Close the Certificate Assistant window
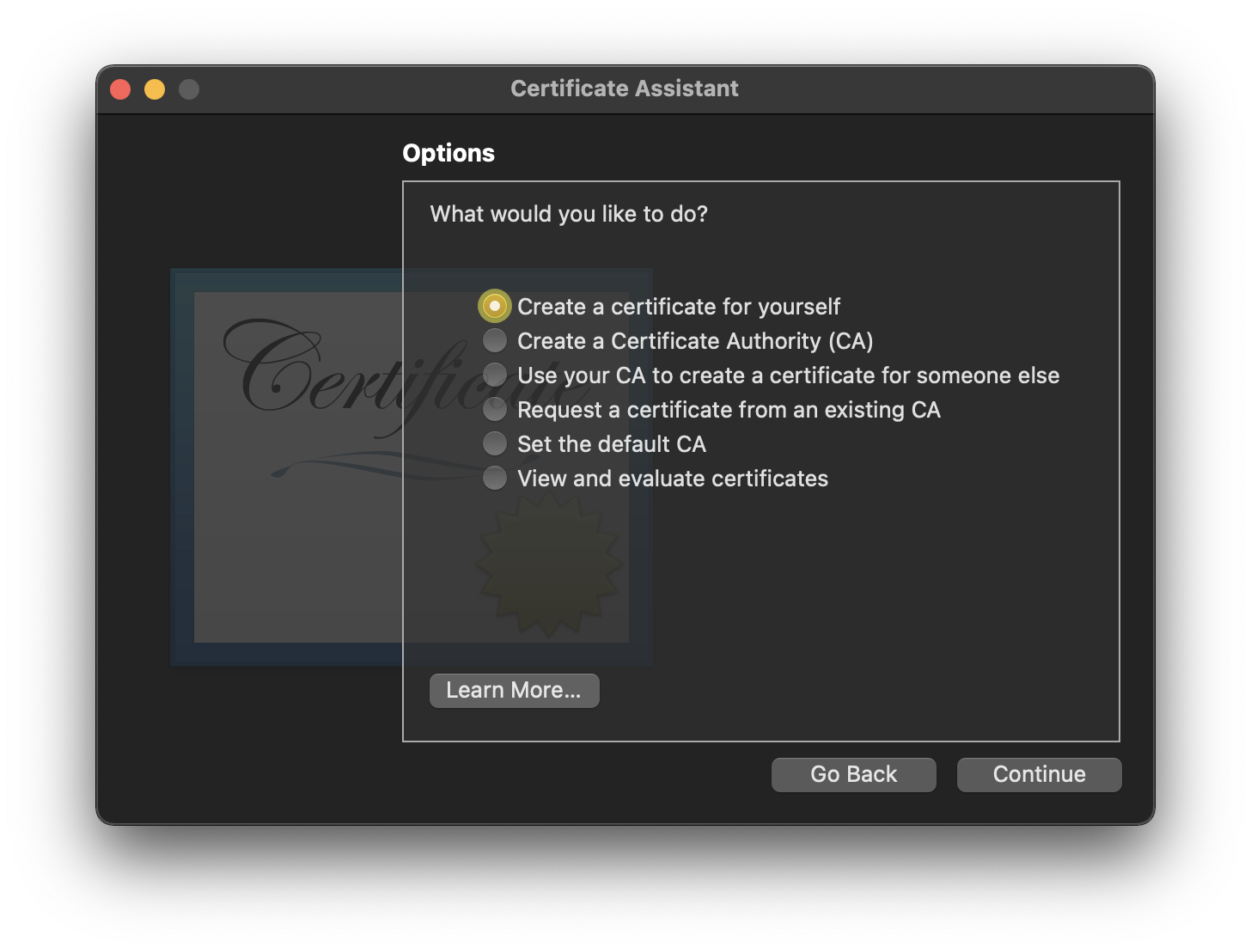1251x952 pixels. point(120,89)
